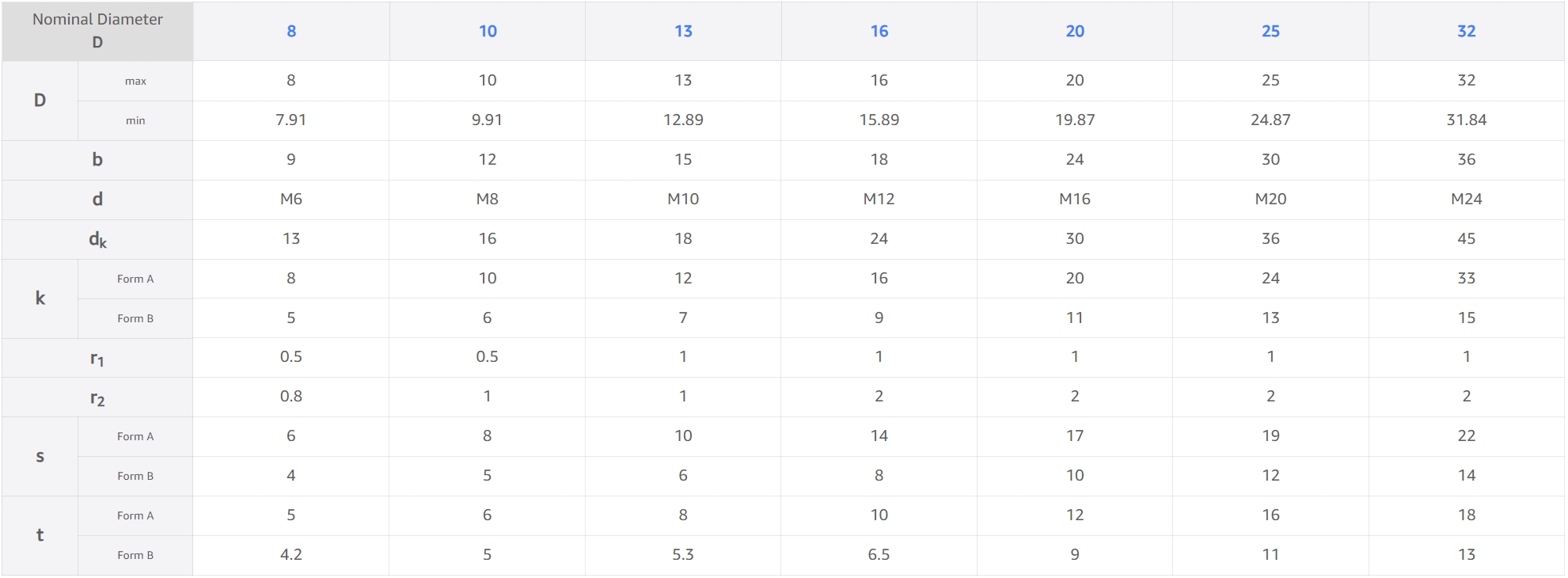Open the blue 20 column header link
This screenshot has width=1568, height=578.
1074,31
